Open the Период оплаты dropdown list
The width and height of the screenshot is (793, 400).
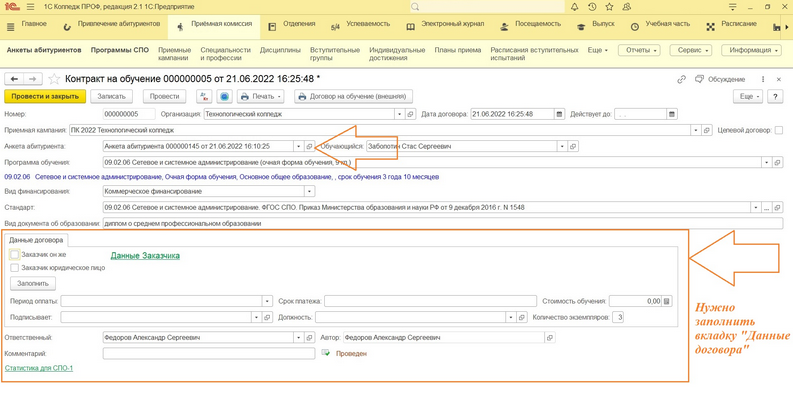click(x=267, y=301)
